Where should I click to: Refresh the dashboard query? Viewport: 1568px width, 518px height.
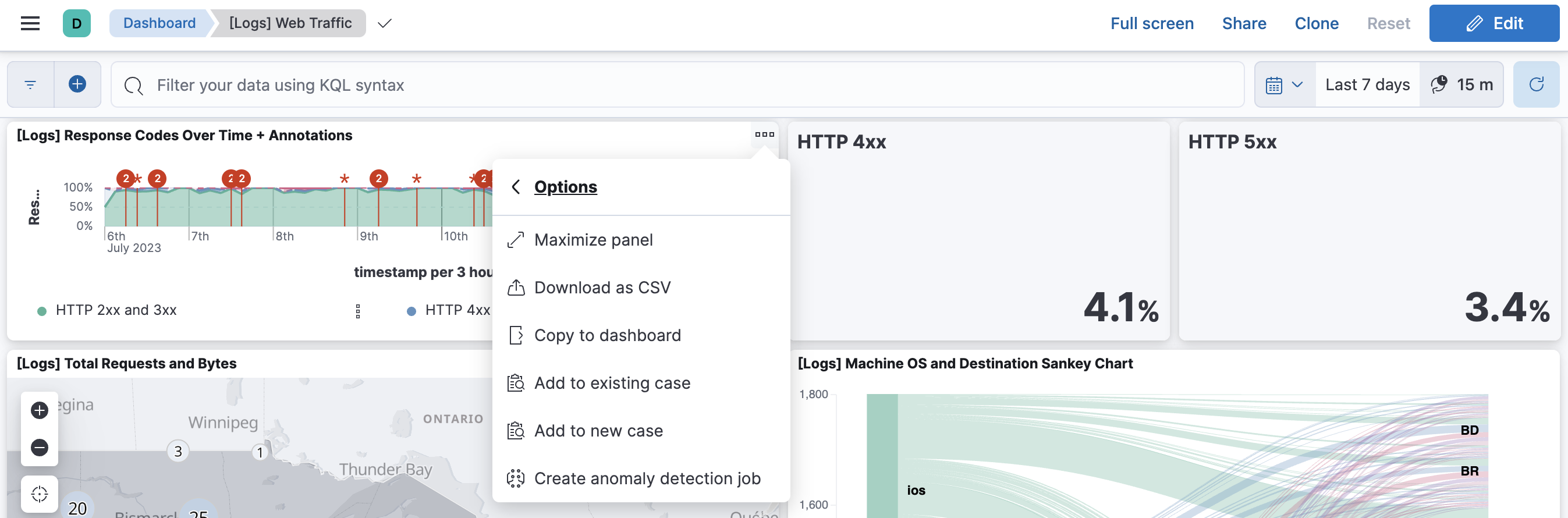pyautogui.click(x=1536, y=84)
